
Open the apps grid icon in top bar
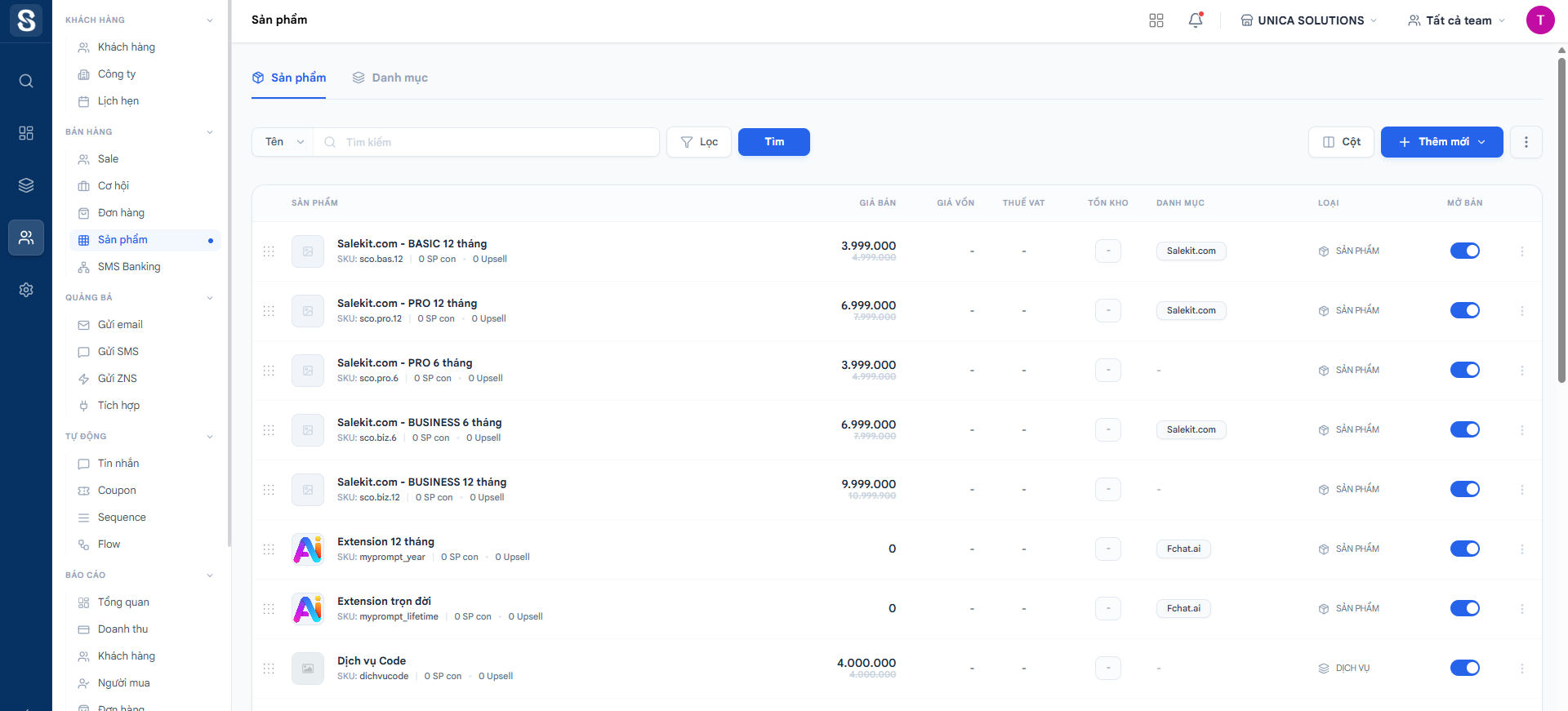pos(1156,20)
